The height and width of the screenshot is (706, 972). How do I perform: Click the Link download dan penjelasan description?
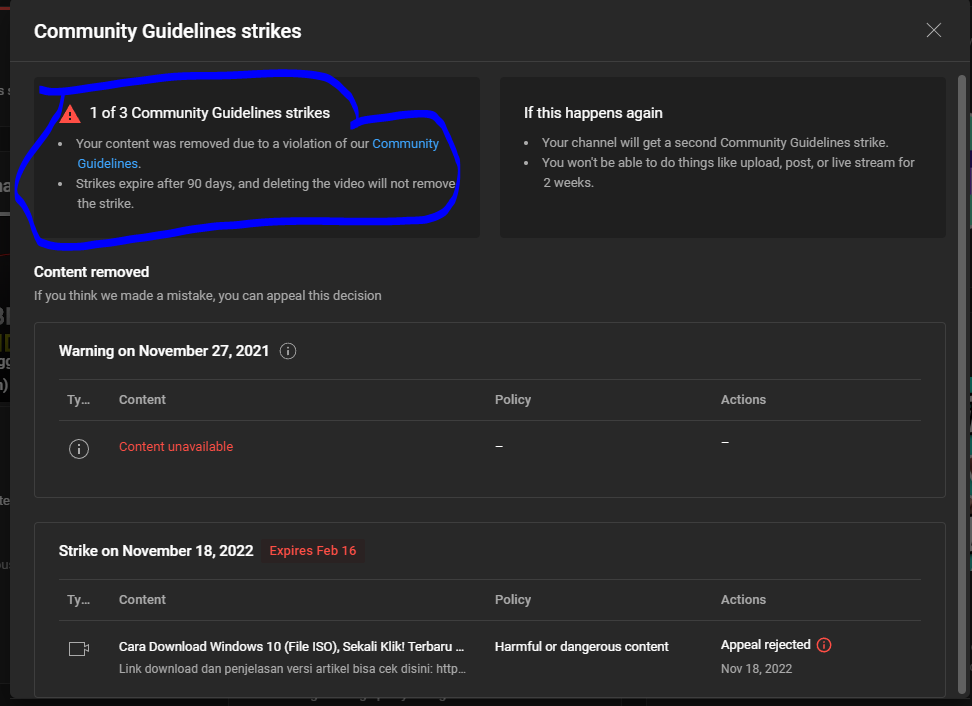[x=291, y=668]
